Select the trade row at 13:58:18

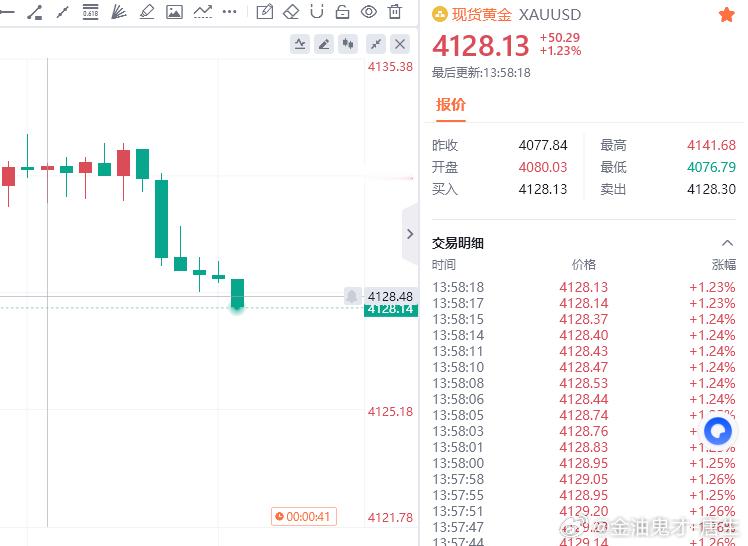point(584,287)
